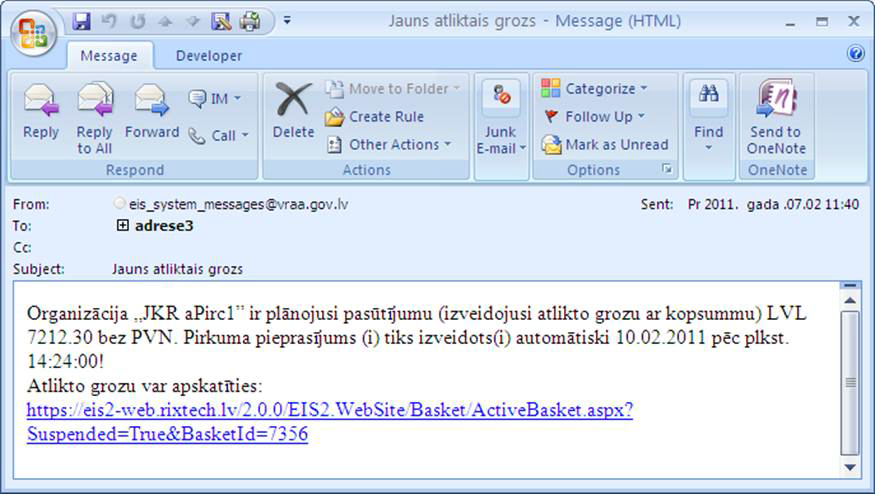Expand the adrese3 recipient group
The width and height of the screenshot is (875, 494).
[123, 226]
